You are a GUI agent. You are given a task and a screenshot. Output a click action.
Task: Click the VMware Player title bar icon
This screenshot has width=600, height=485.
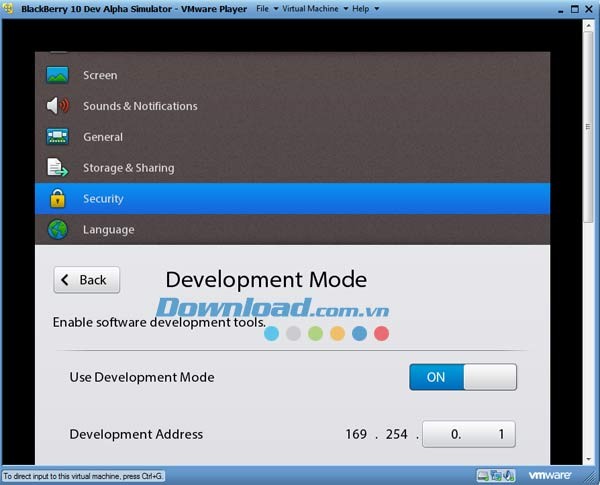8,8
